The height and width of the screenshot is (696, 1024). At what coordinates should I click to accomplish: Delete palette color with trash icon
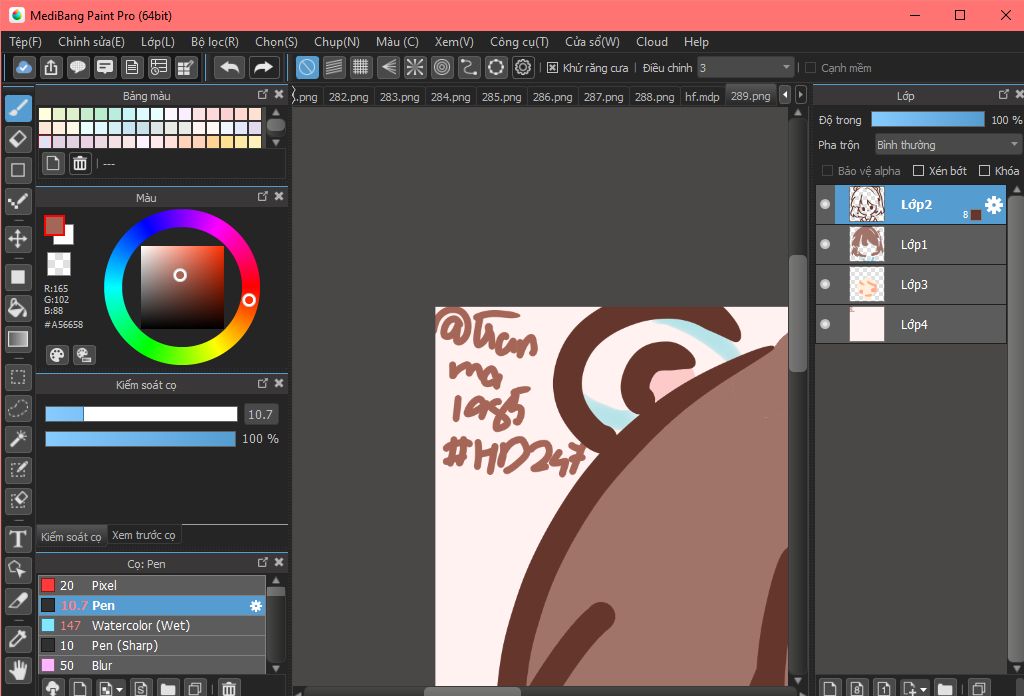pyautogui.click(x=80, y=163)
